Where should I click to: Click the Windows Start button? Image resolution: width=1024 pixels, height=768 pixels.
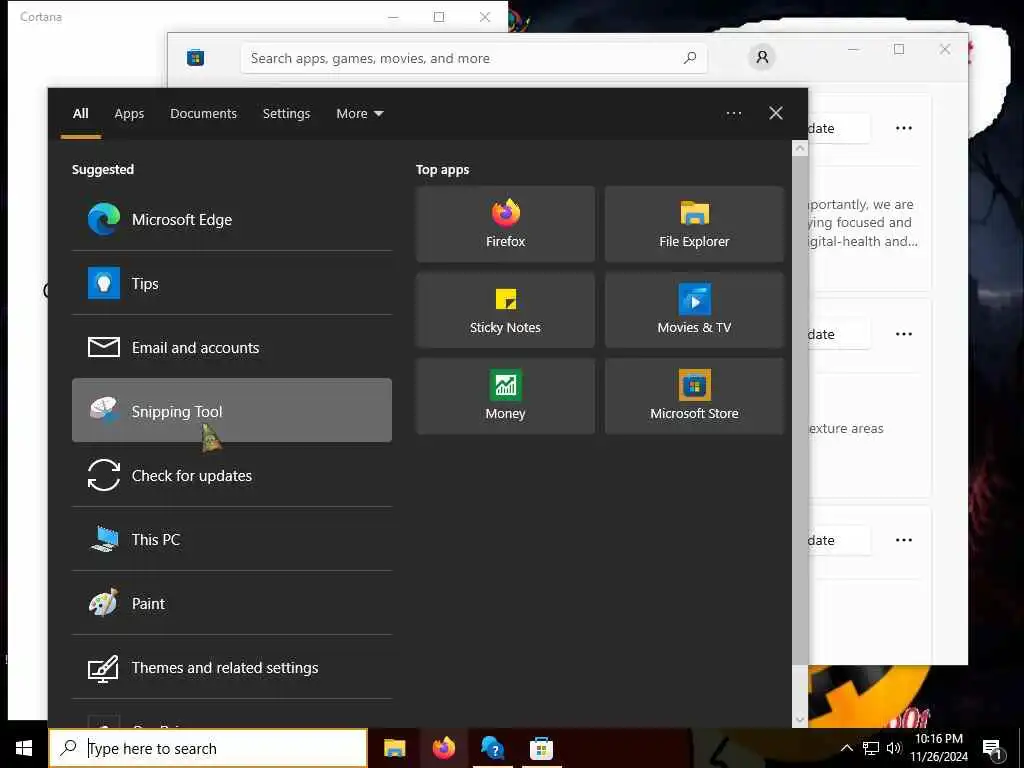[24, 748]
